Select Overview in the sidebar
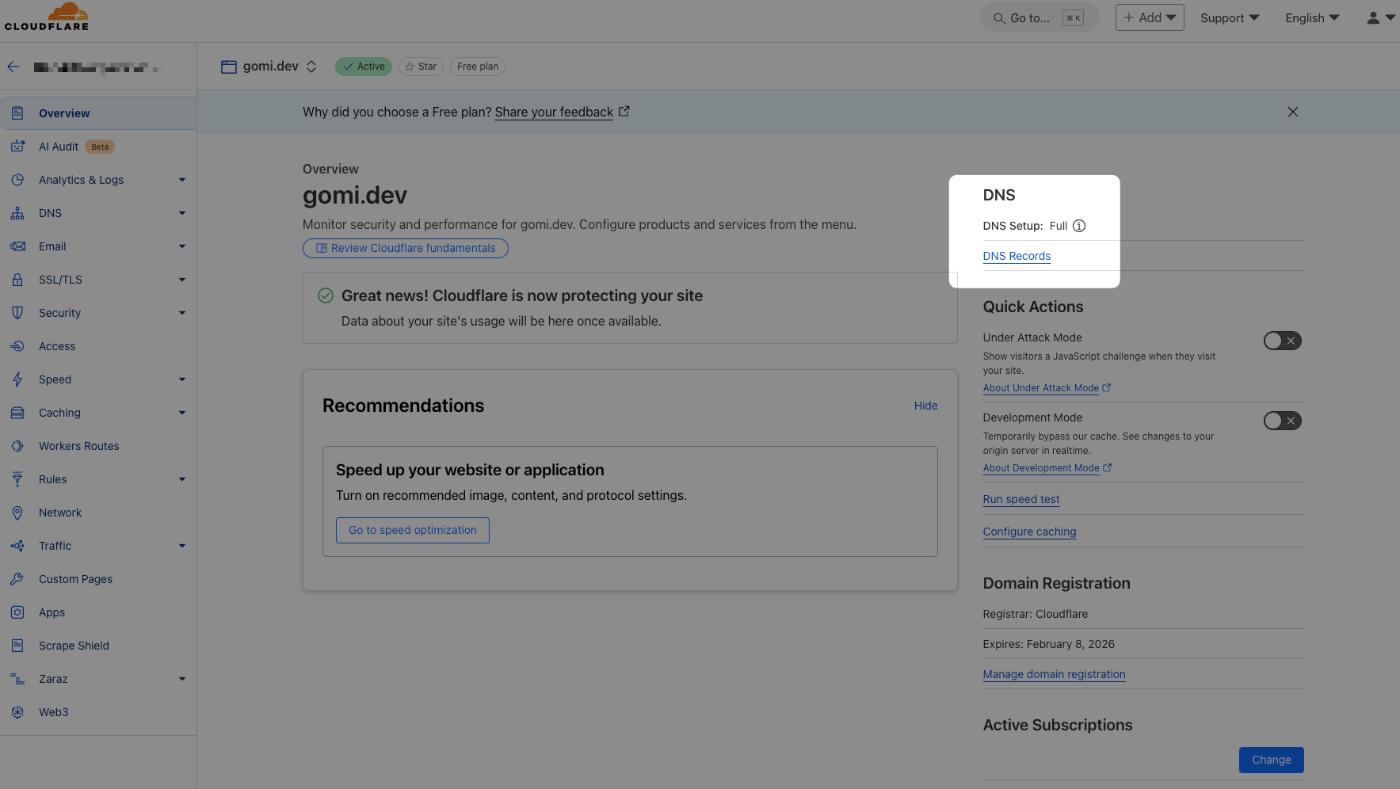1400x789 pixels. pyautogui.click(x=98, y=113)
